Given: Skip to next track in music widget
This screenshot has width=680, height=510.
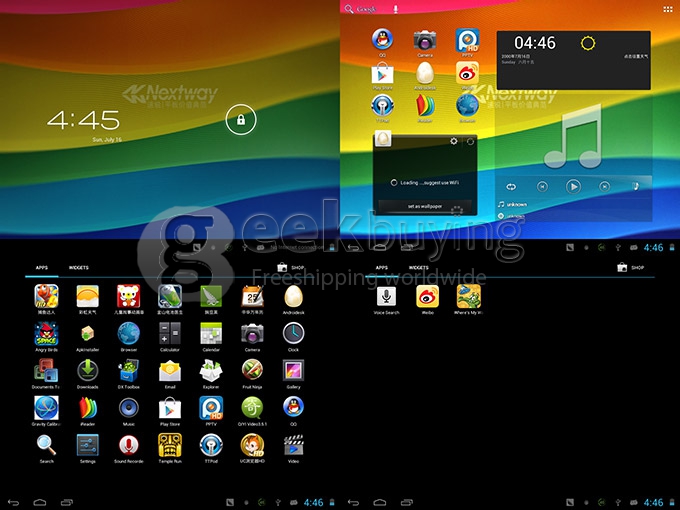Looking at the screenshot, I should point(605,186).
